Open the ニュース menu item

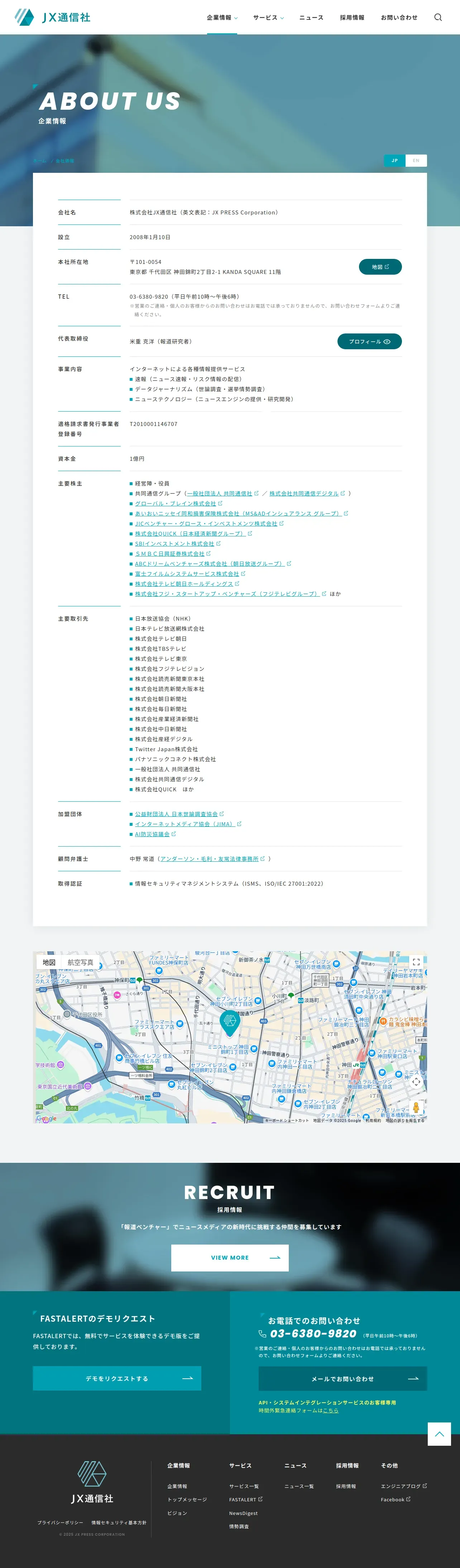point(312,18)
